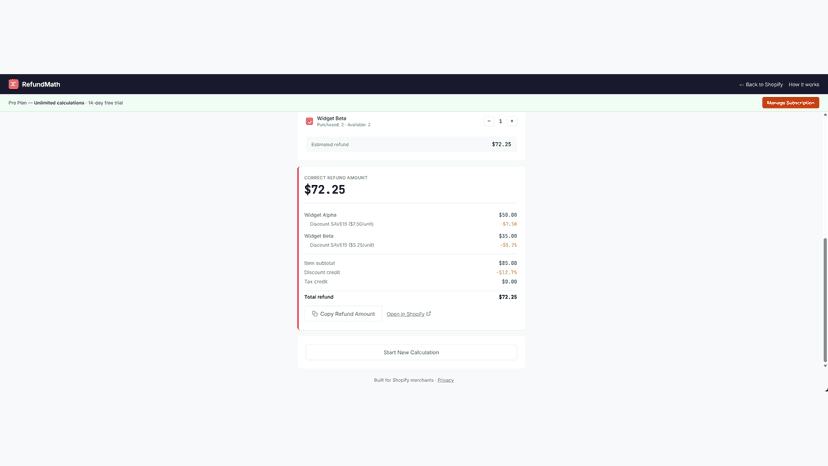Image resolution: width=828 pixels, height=466 pixels.
Task: Open the Privacy footer link
Action: [445, 380]
